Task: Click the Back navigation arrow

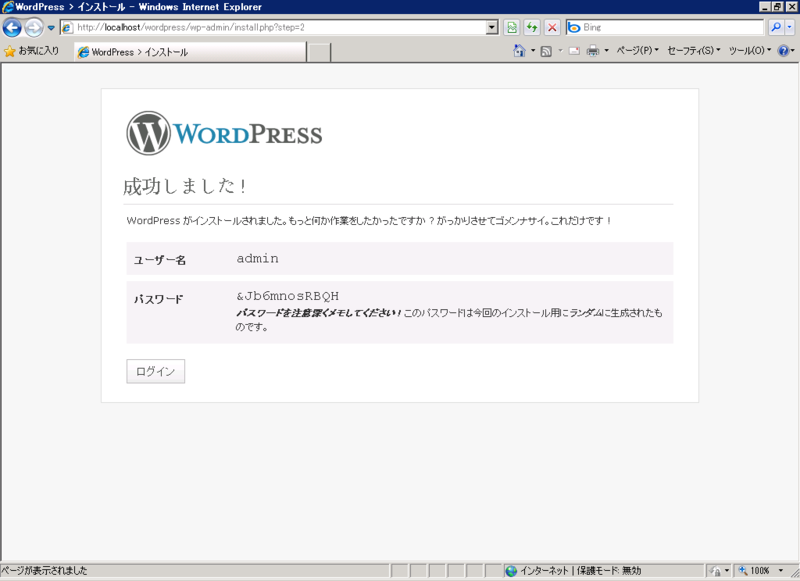Action: [x=12, y=27]
